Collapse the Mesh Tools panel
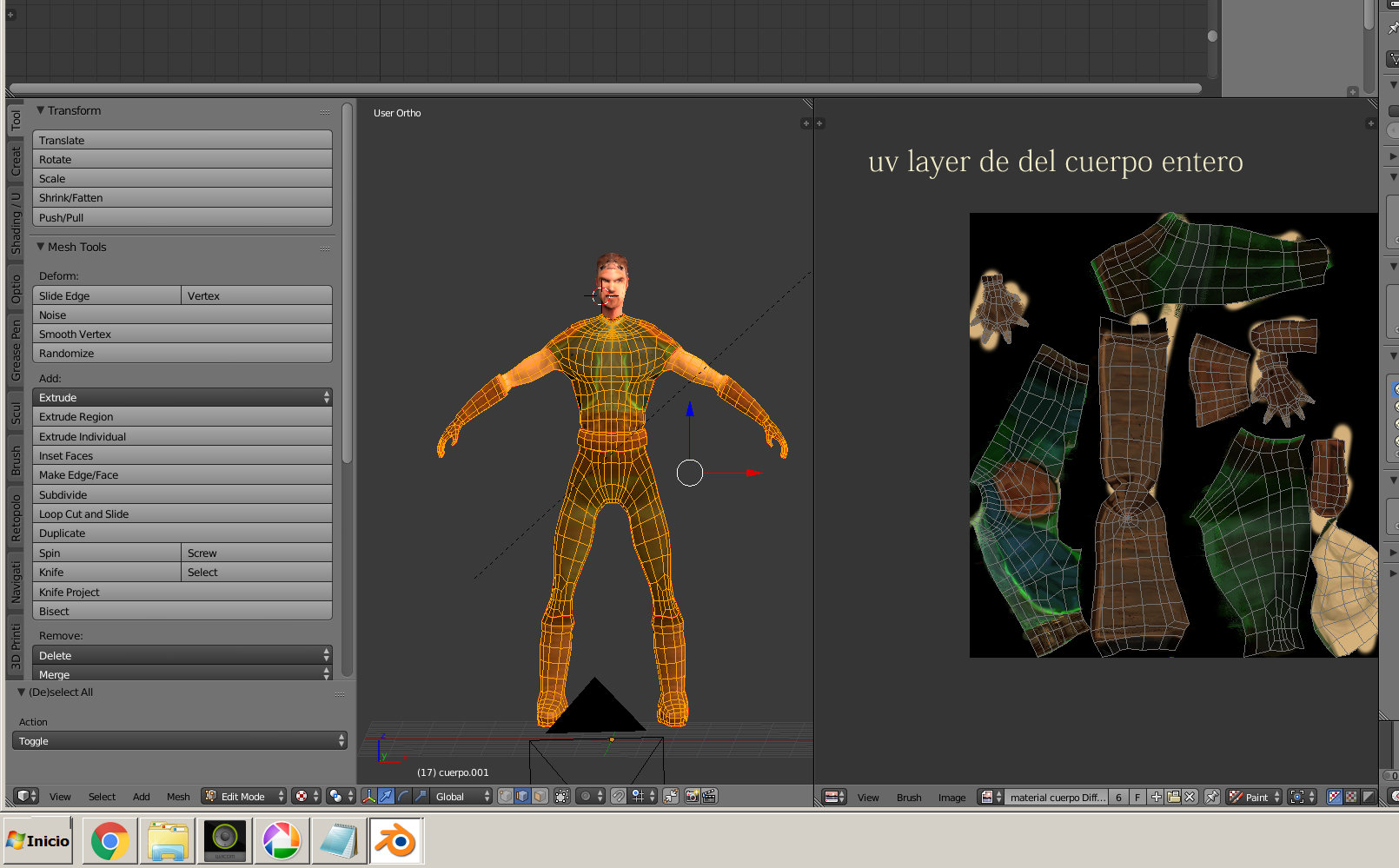Image resolution: width=1399 pixels, height=868 pixels. [41, 247]
